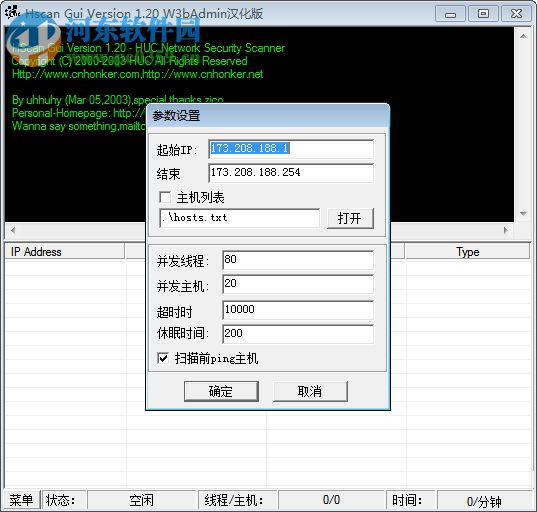Screen dimensions: 537x512
Task: Enable the 主机列表 host list checkbox
Action: coord(165,197)
